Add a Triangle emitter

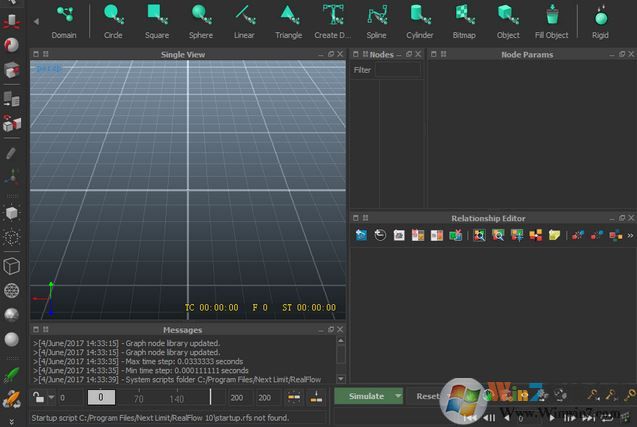288,15
